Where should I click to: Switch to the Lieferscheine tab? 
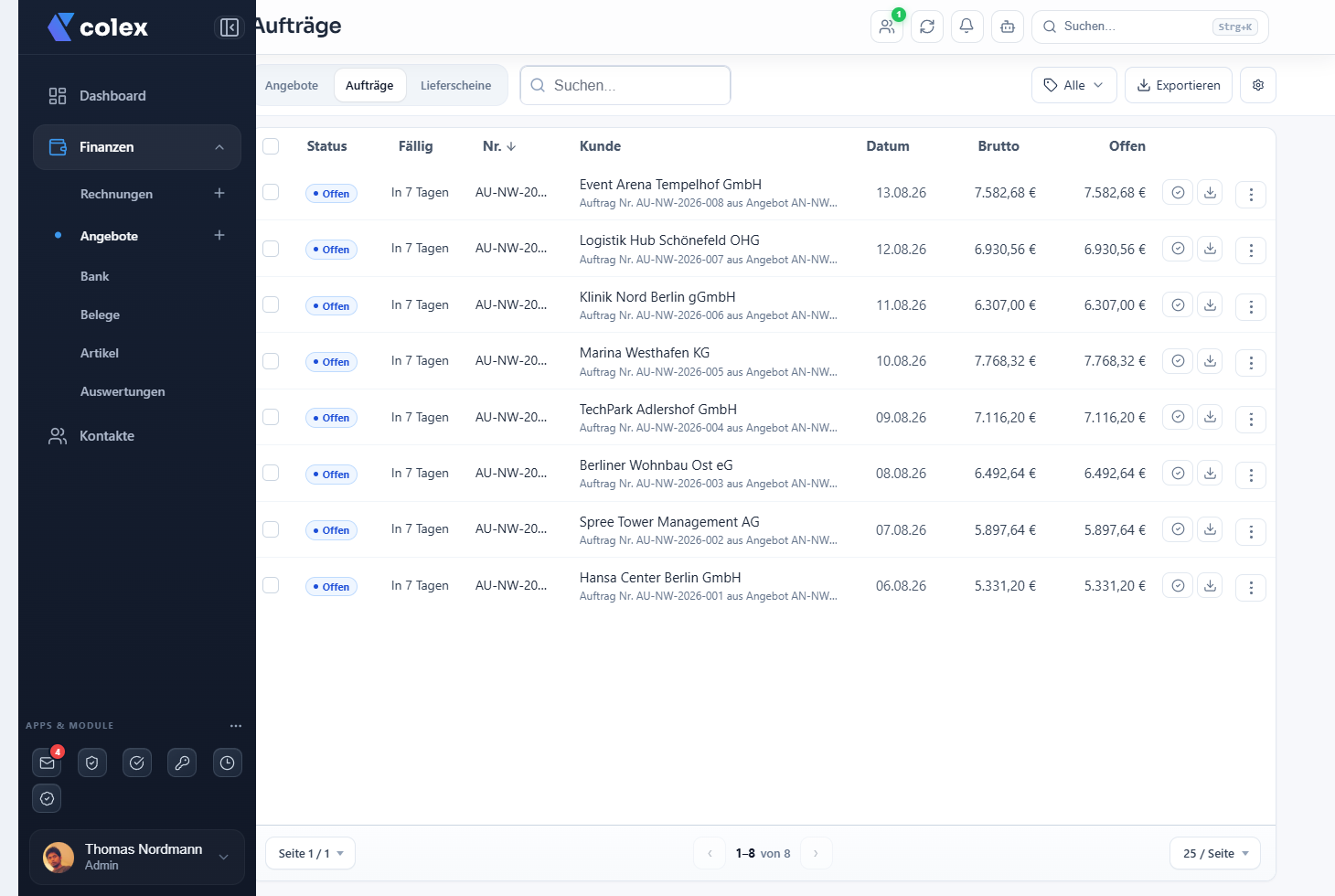pyautogui.click(x=455, y=85)
